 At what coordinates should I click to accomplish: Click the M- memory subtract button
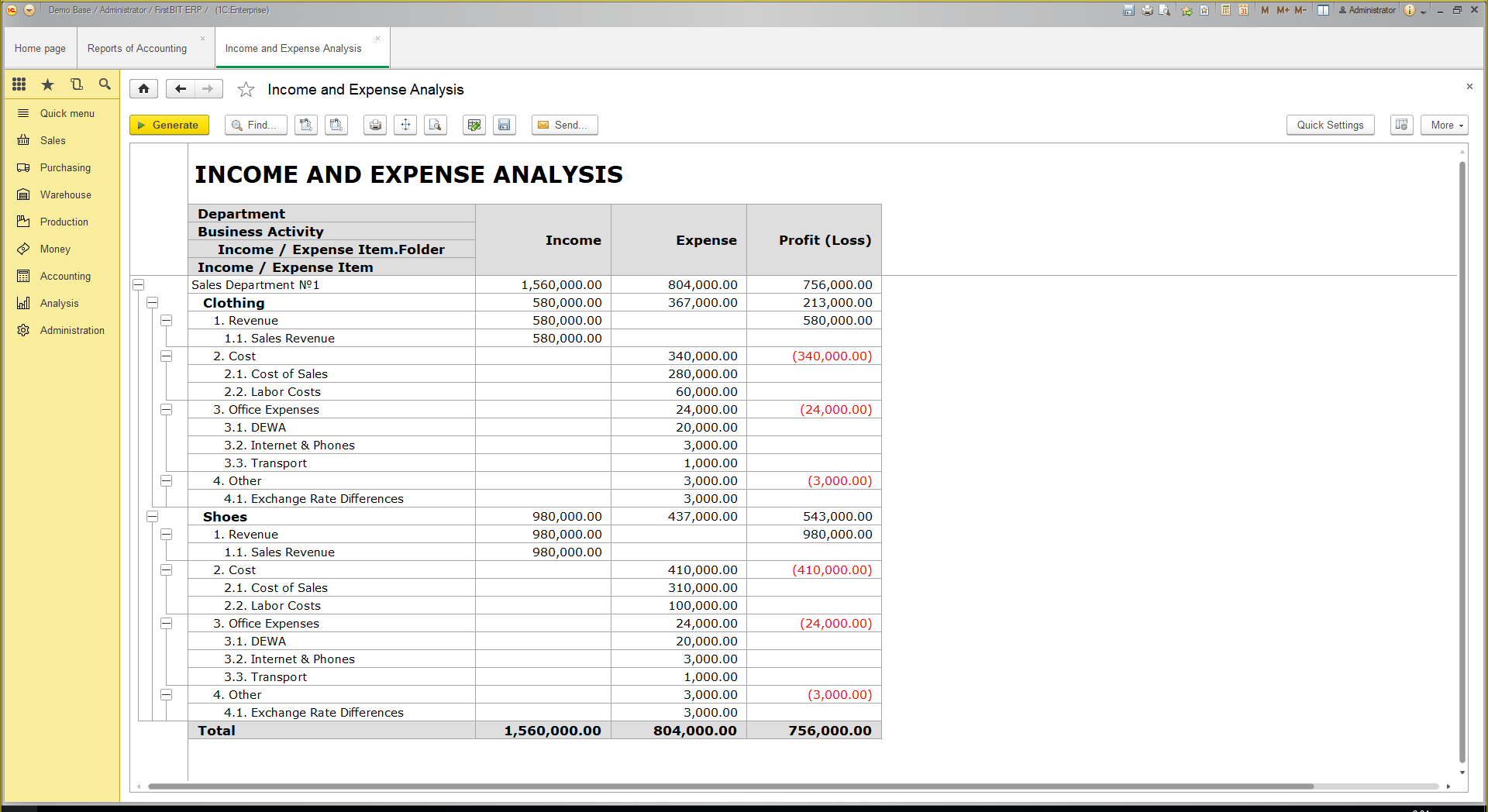click(x=1300, y=10)
